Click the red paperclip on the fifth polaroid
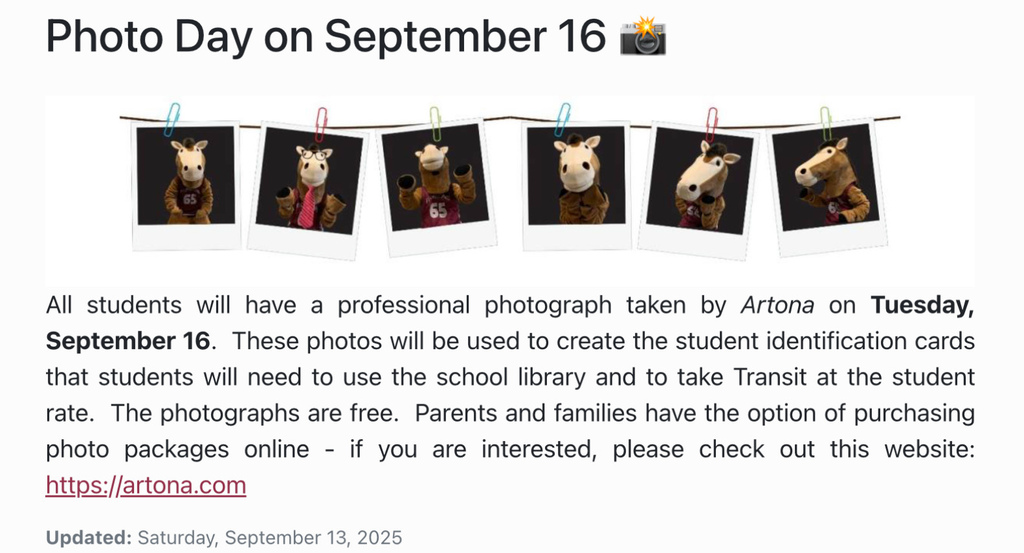 click(x=711, y=123)
